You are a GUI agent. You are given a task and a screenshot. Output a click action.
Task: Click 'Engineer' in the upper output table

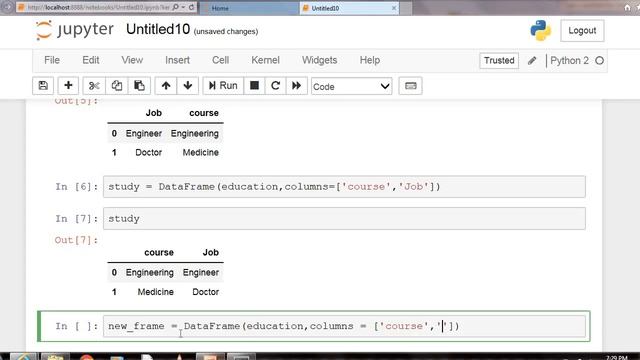[x=144, y=133]
